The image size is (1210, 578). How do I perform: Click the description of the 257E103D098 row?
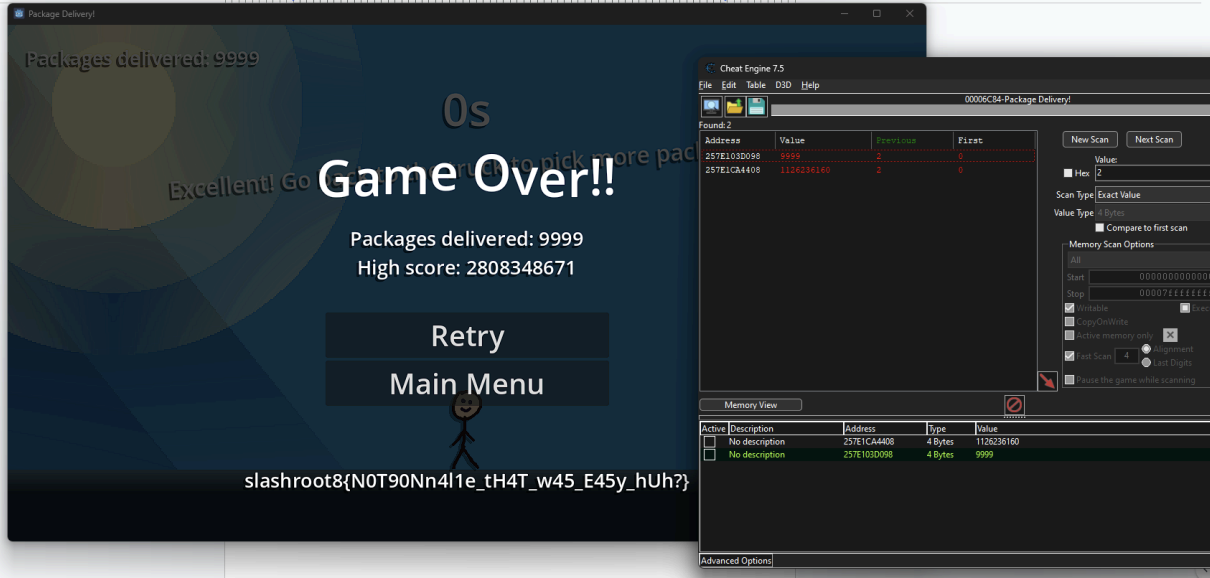pyautogui.click(x=757, y=455)
